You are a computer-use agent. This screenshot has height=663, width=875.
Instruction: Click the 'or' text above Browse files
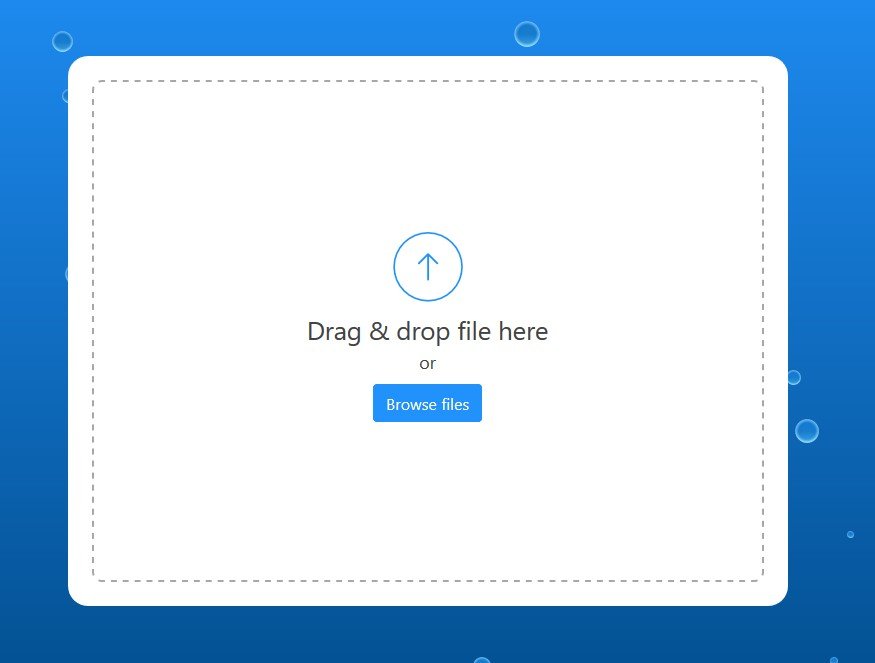[427, 364]
